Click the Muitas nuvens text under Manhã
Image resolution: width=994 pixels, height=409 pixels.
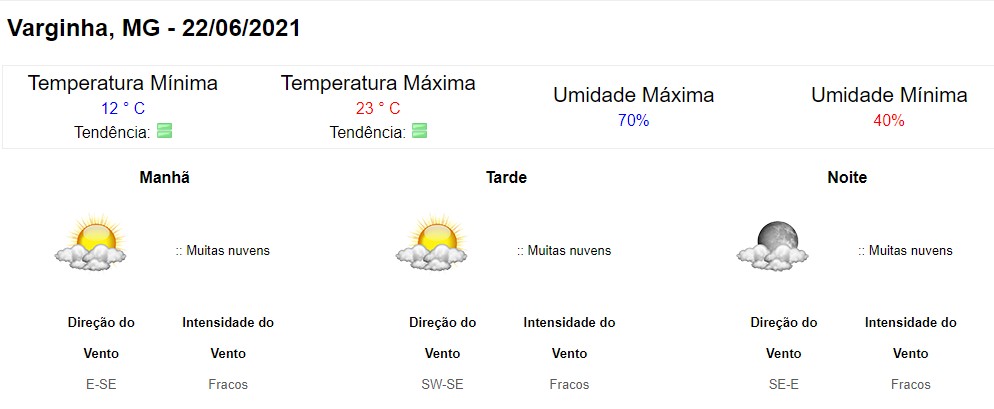coord(228,250)
